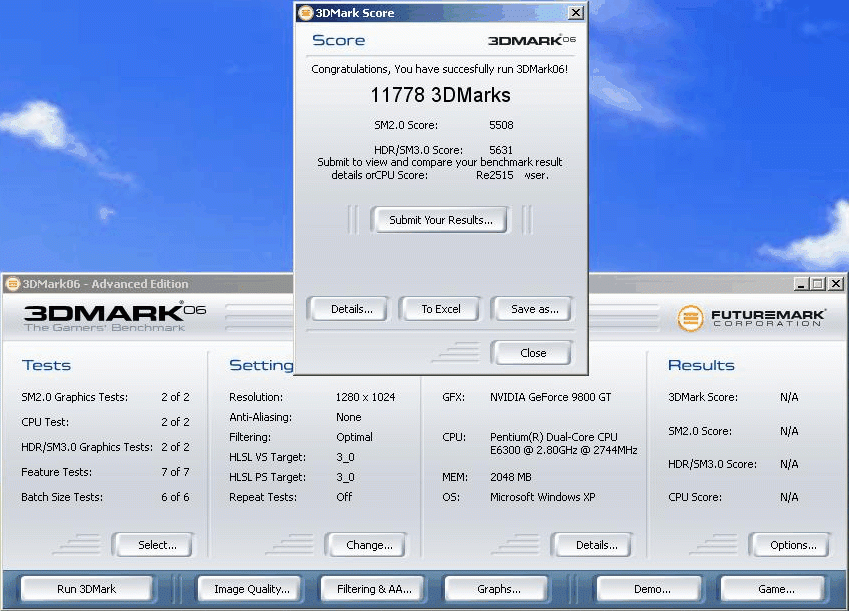Viewport: 849px width, 611px height.
Task: Click 'Feature Tests:' 7 of 7 value
Action: [x=175, y=472]
